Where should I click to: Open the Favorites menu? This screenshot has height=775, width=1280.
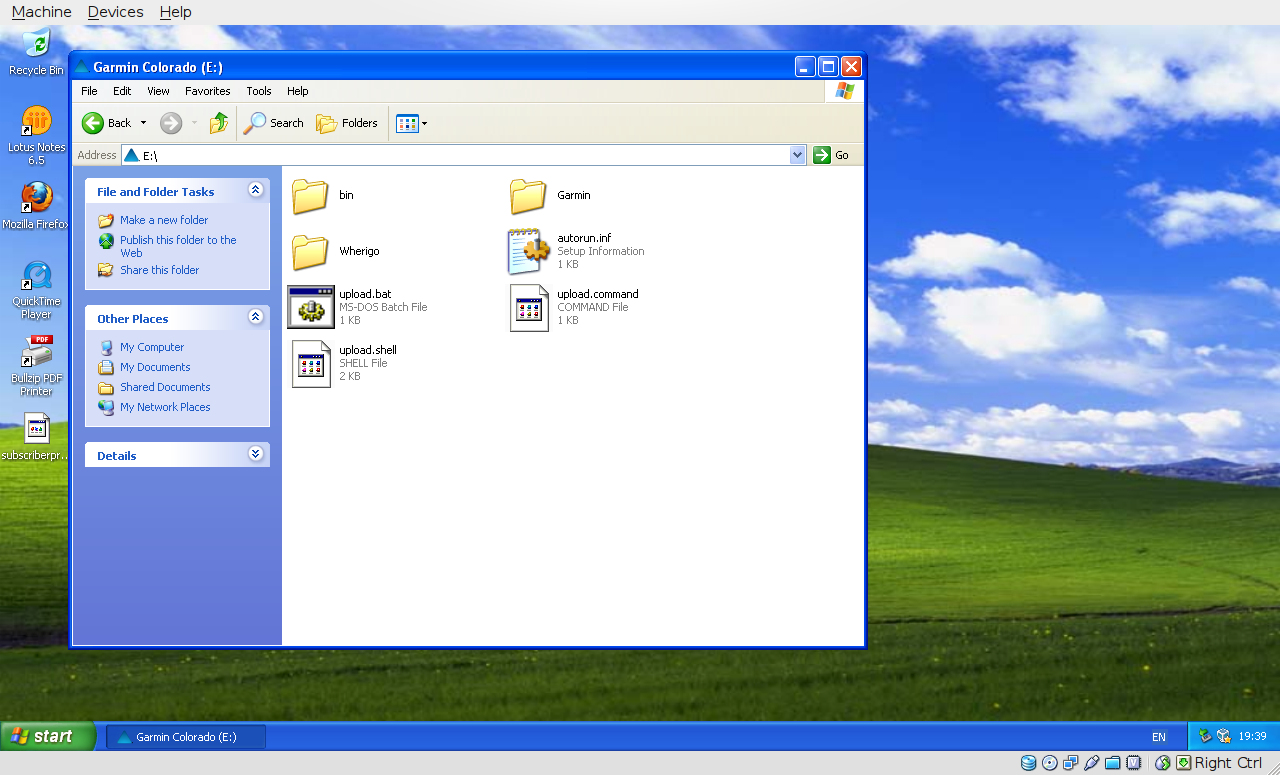(207, 91)
